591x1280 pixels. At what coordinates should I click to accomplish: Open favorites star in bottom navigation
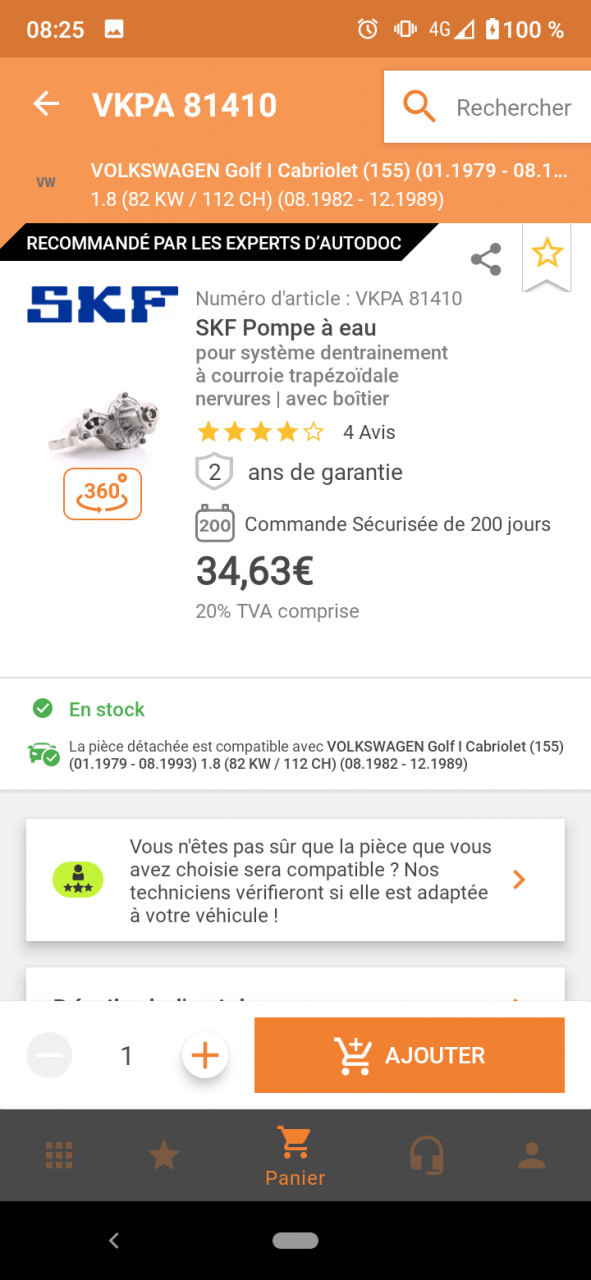point(164,1156)
